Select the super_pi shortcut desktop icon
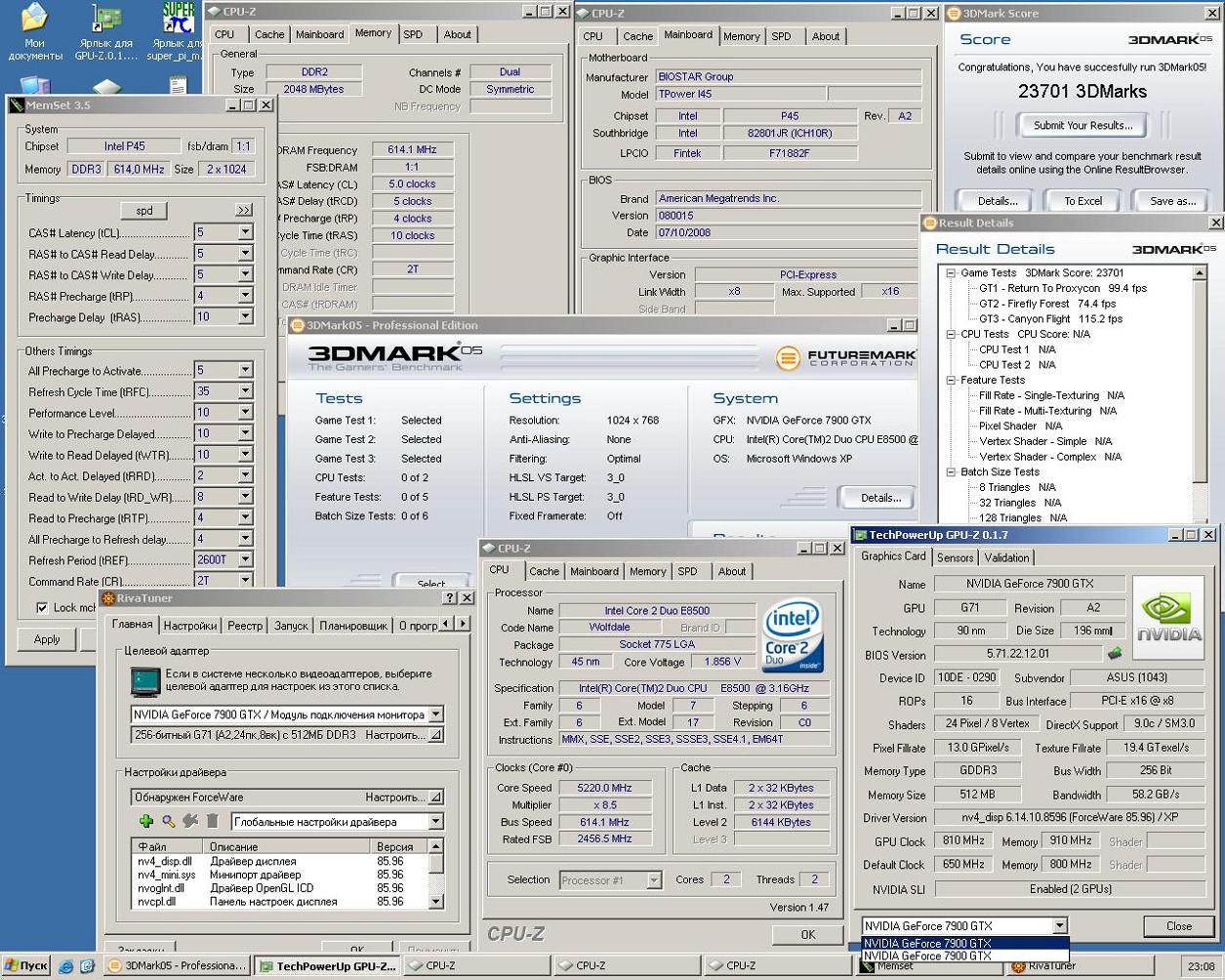The height and width of the screenshot is (980, 1225). coord(176,32)
